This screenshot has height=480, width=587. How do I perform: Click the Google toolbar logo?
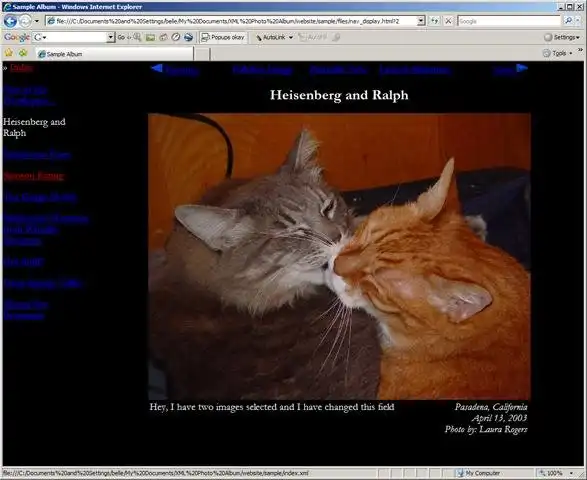[x=16, y=37]
